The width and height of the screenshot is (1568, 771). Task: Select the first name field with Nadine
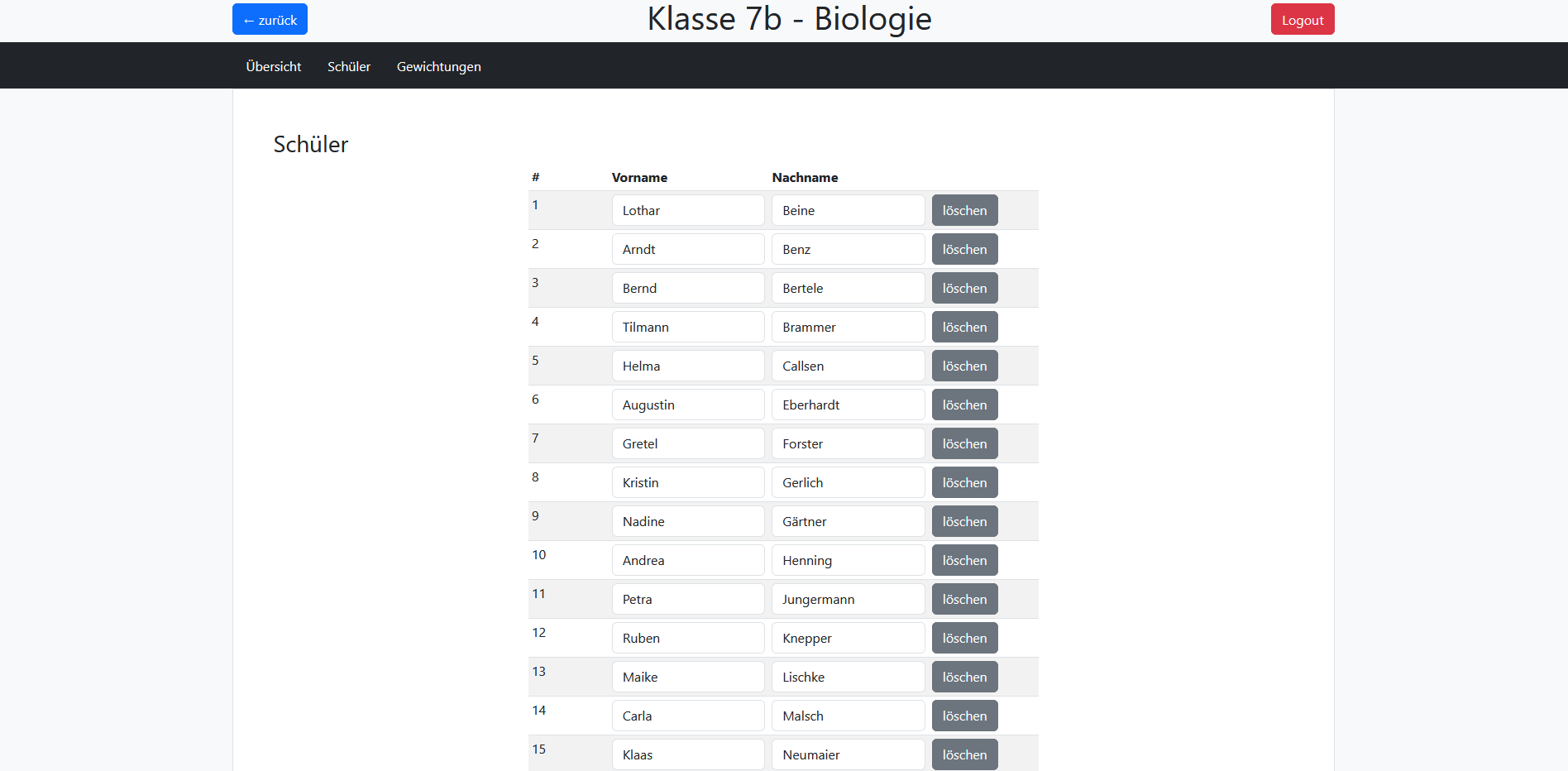point(688,521)
